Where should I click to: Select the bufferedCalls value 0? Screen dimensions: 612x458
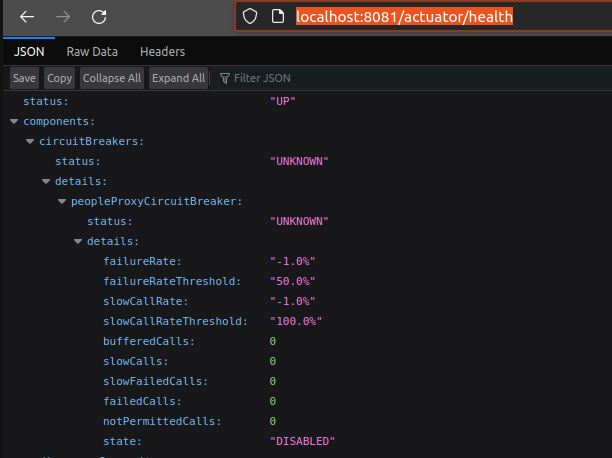pos(273,341)
